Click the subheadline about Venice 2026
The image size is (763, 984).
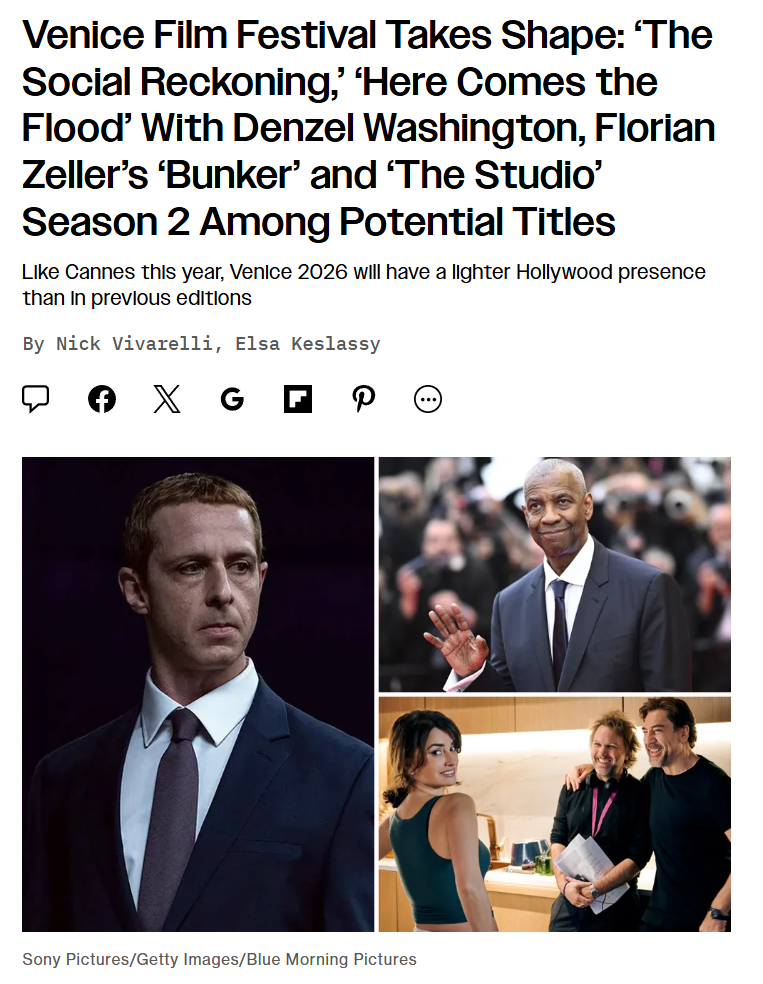point(364,285)
